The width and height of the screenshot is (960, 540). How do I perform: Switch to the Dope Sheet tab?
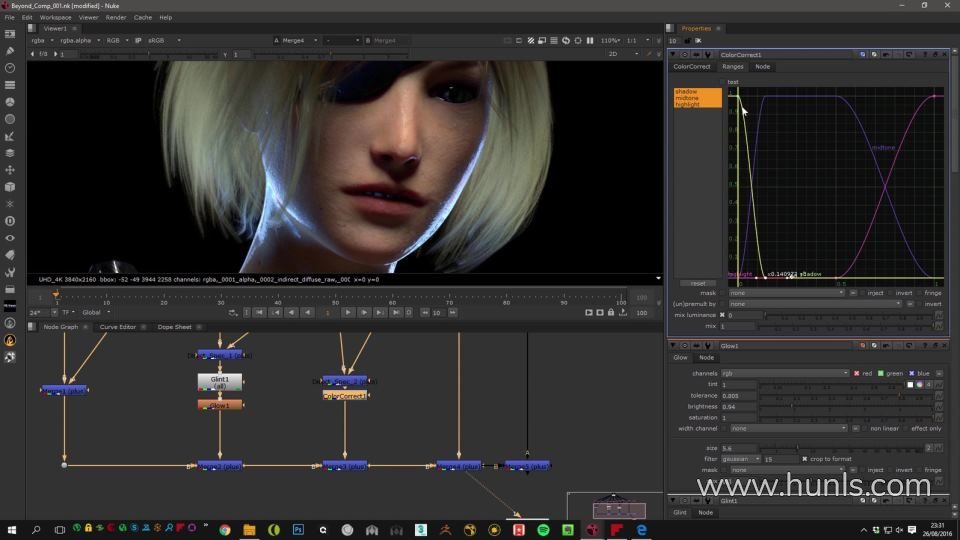(x=174, y=327)
